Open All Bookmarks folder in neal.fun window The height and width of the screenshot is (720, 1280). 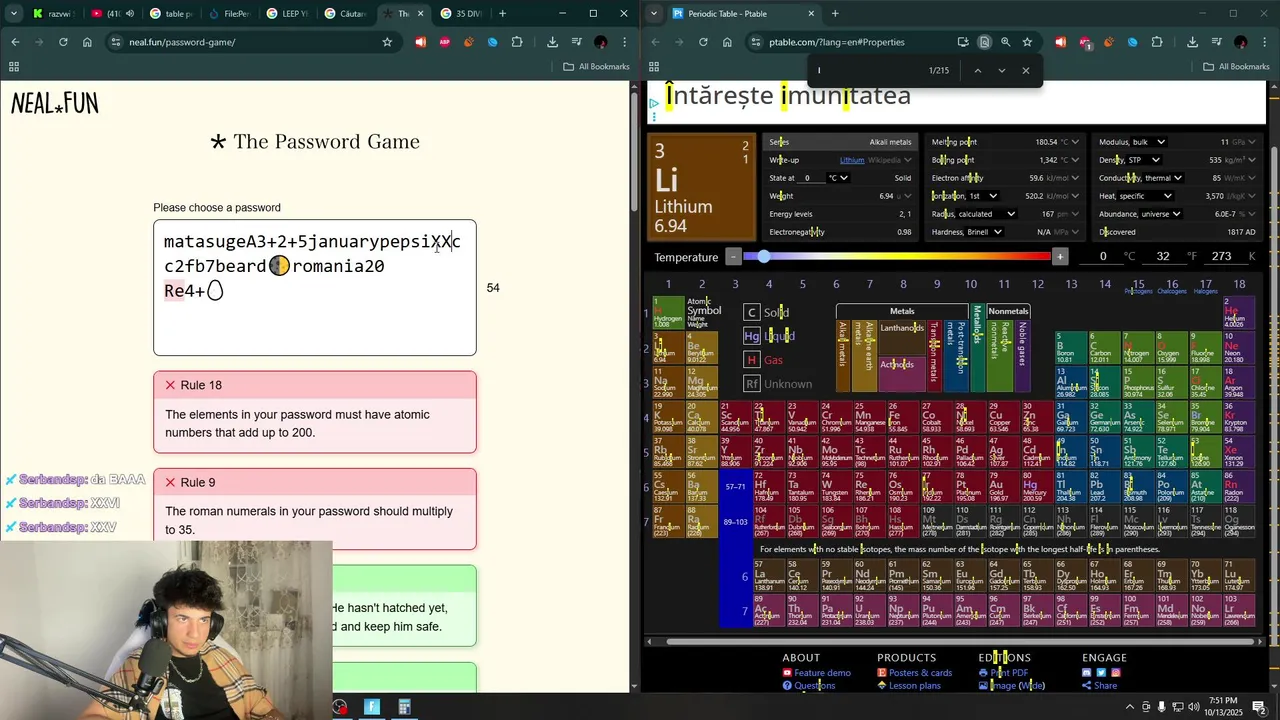(597, 67)
